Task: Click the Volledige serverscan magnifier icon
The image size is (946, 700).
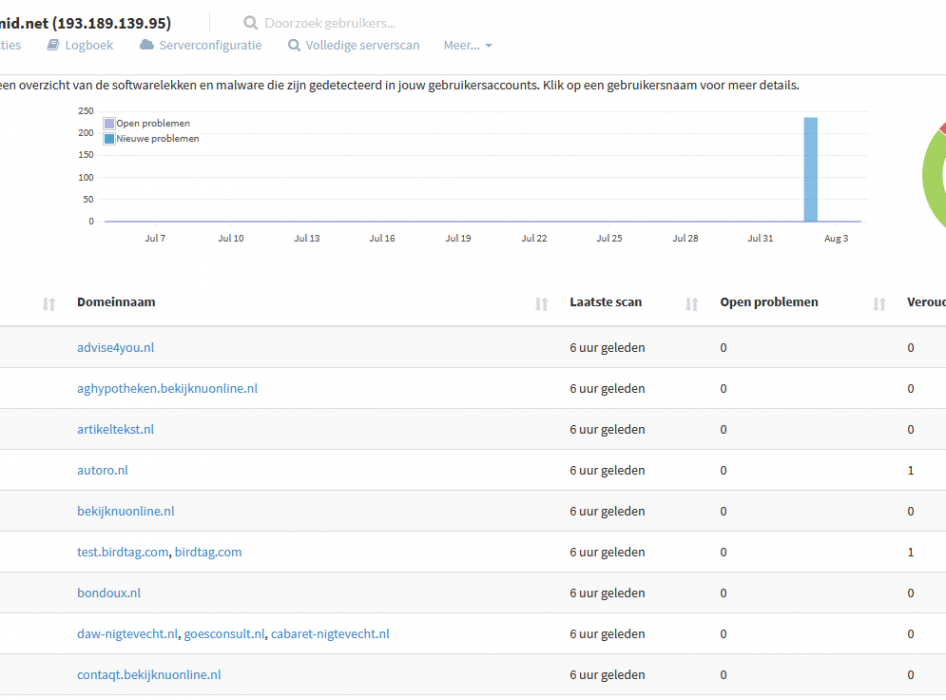Action: click(x=294, y=45)
